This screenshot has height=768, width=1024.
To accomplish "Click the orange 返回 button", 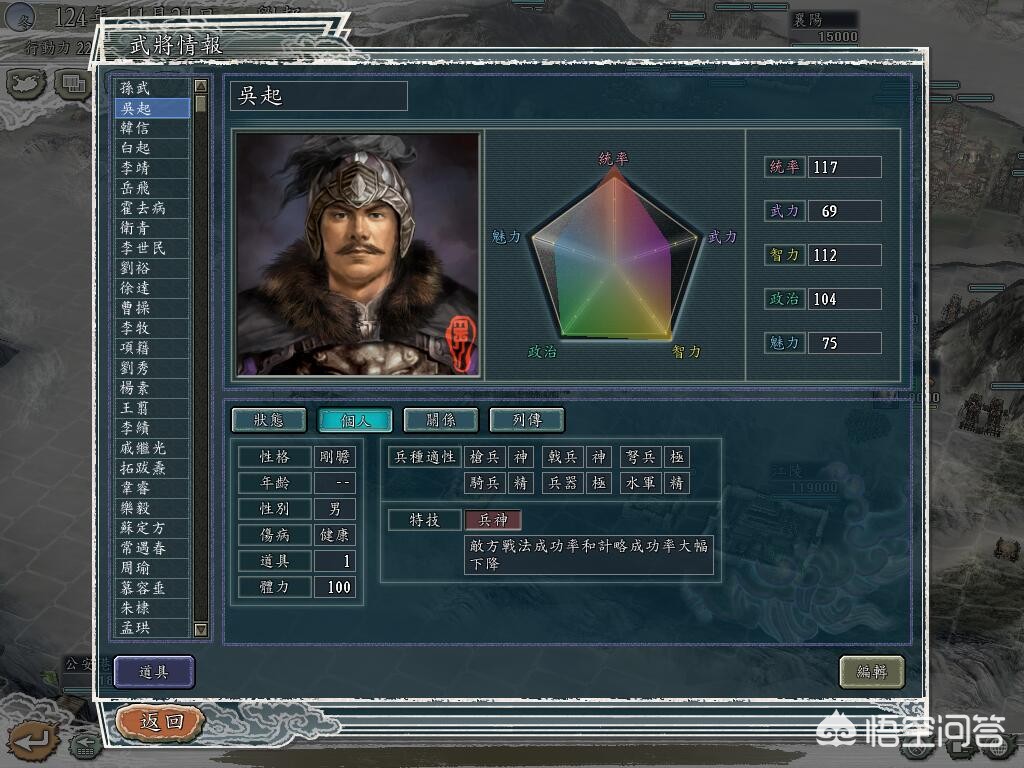I will tap(161, 721).
